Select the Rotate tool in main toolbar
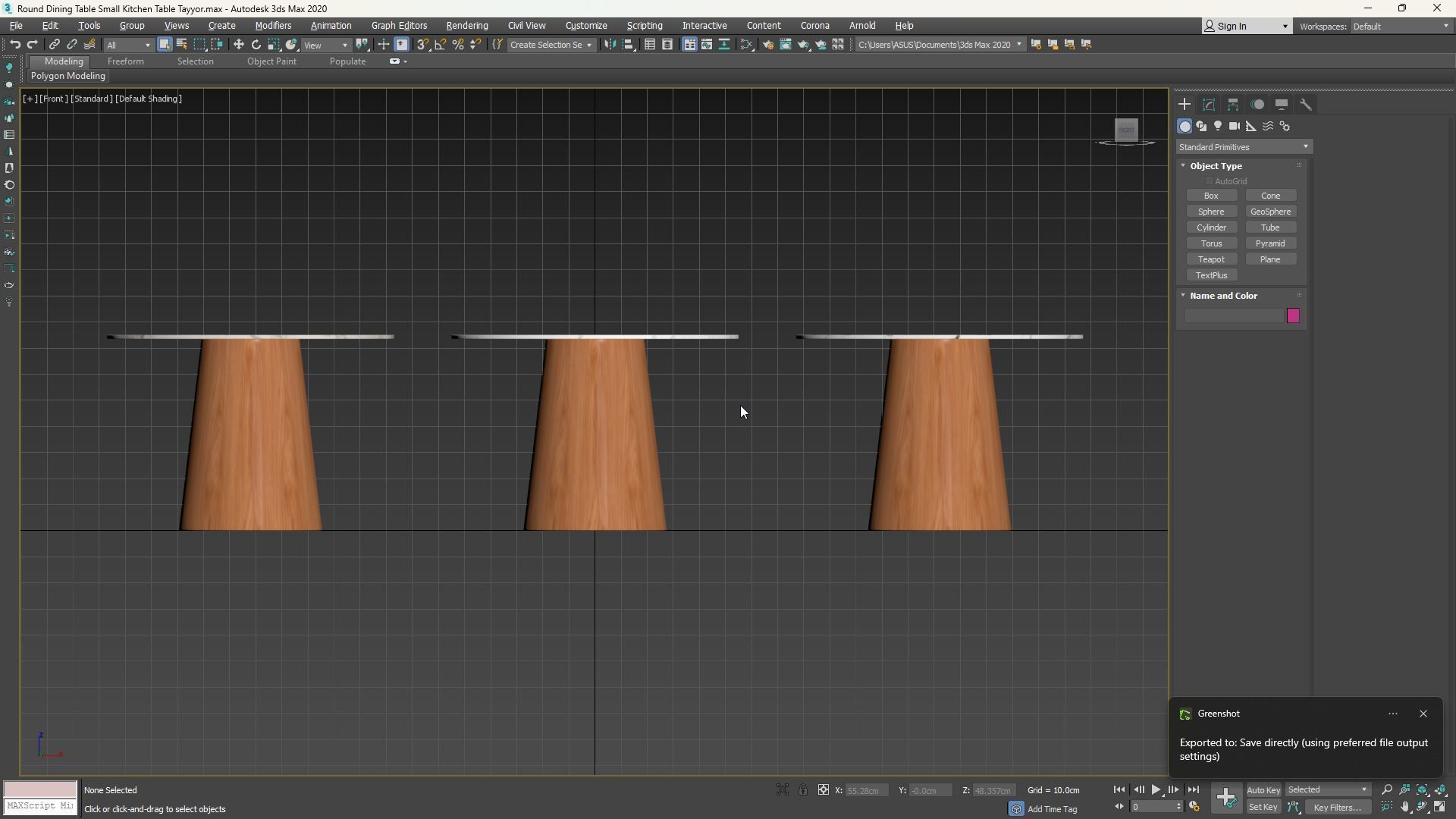This screenshot has height=819, width=1456. pos(256,45)
